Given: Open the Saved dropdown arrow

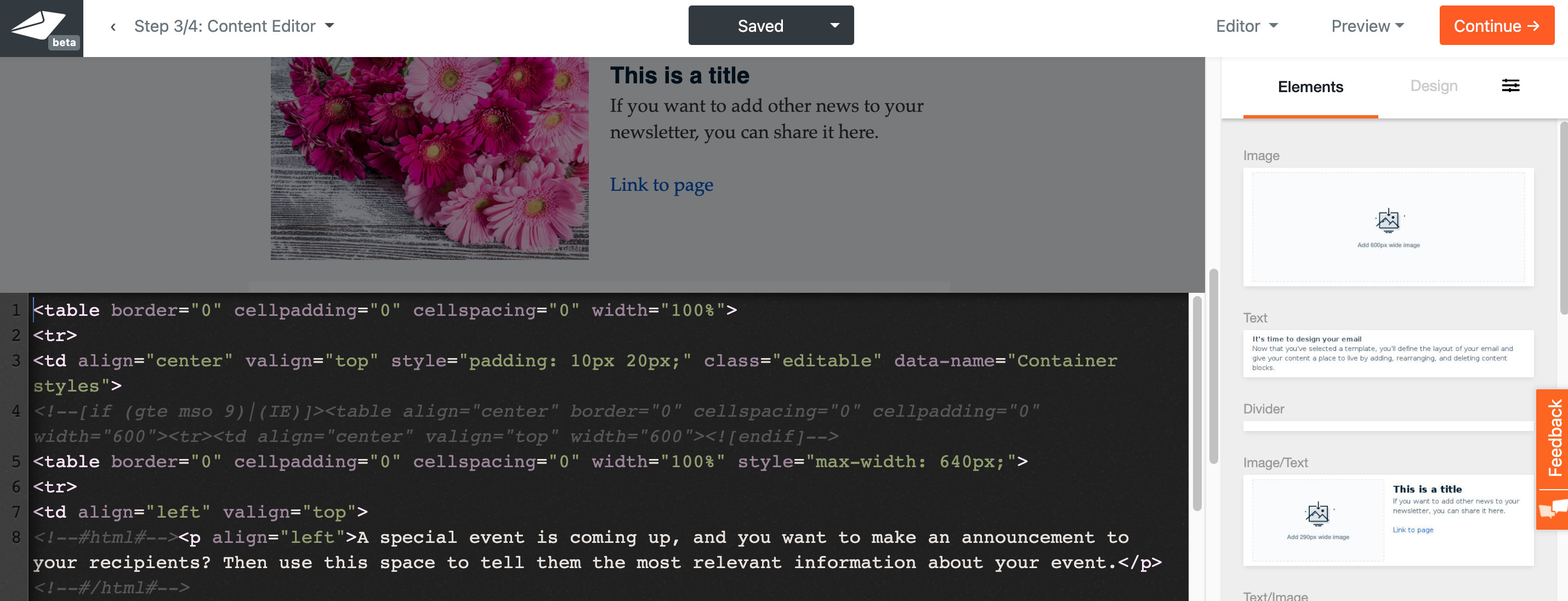Looking at the screenshot, I should click(834, 26).
